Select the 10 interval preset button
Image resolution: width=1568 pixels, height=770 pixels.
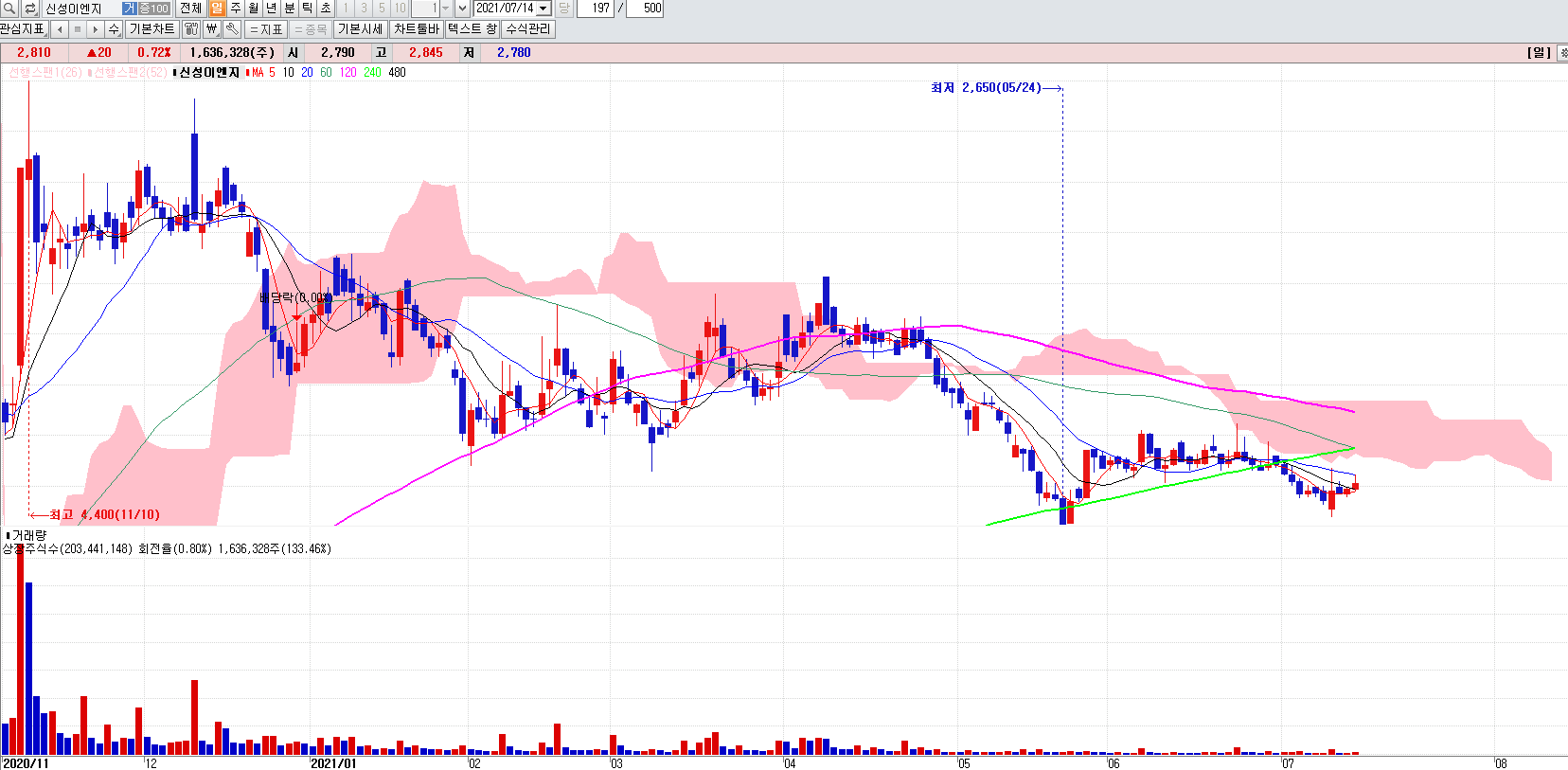(400, 9)
